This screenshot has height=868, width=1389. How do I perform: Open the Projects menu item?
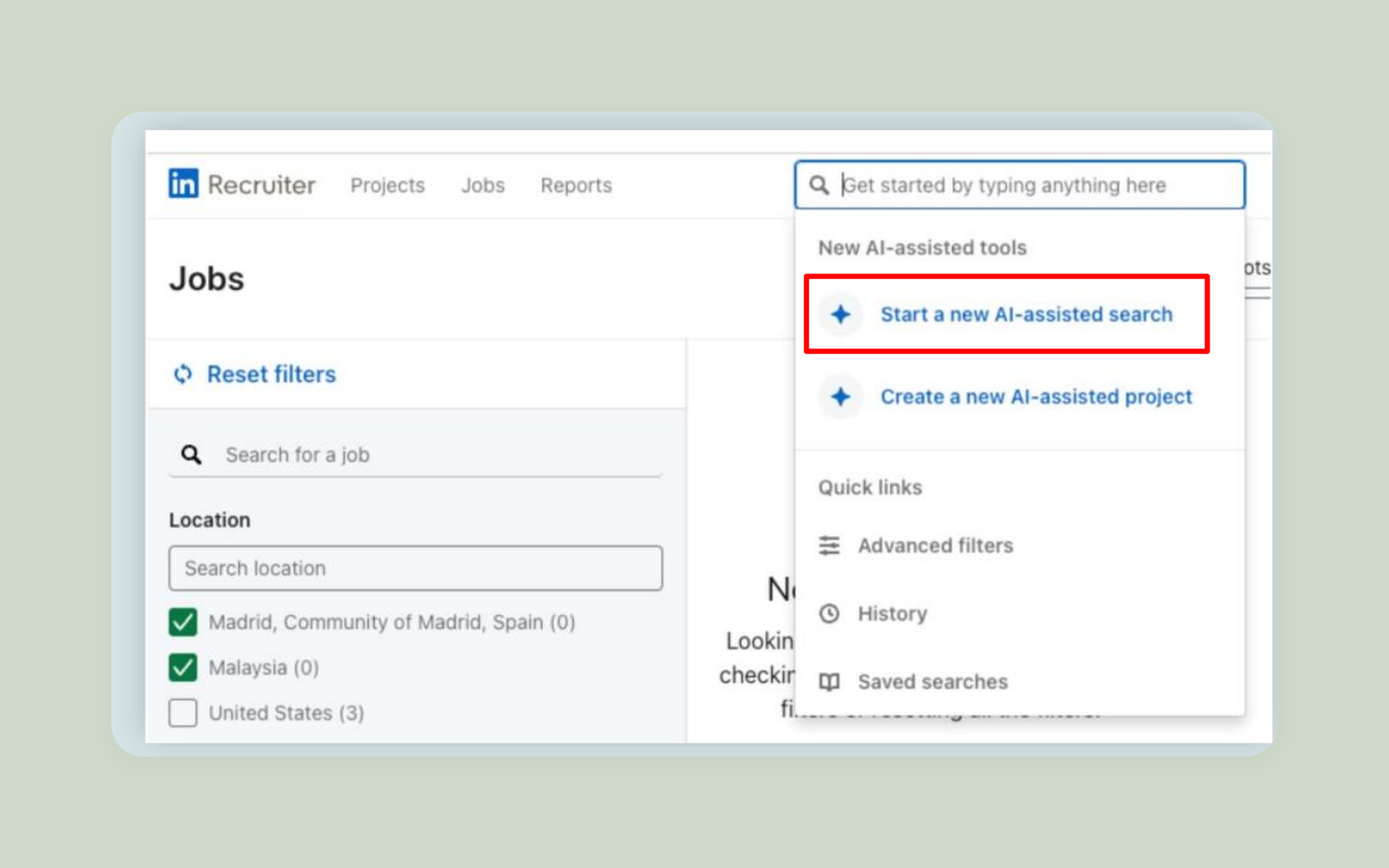[x=388, y=185]
